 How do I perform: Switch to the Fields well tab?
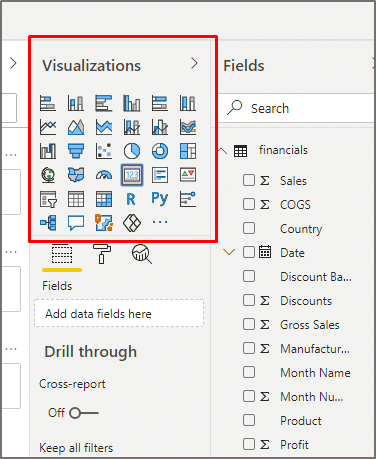pos(62,254)
